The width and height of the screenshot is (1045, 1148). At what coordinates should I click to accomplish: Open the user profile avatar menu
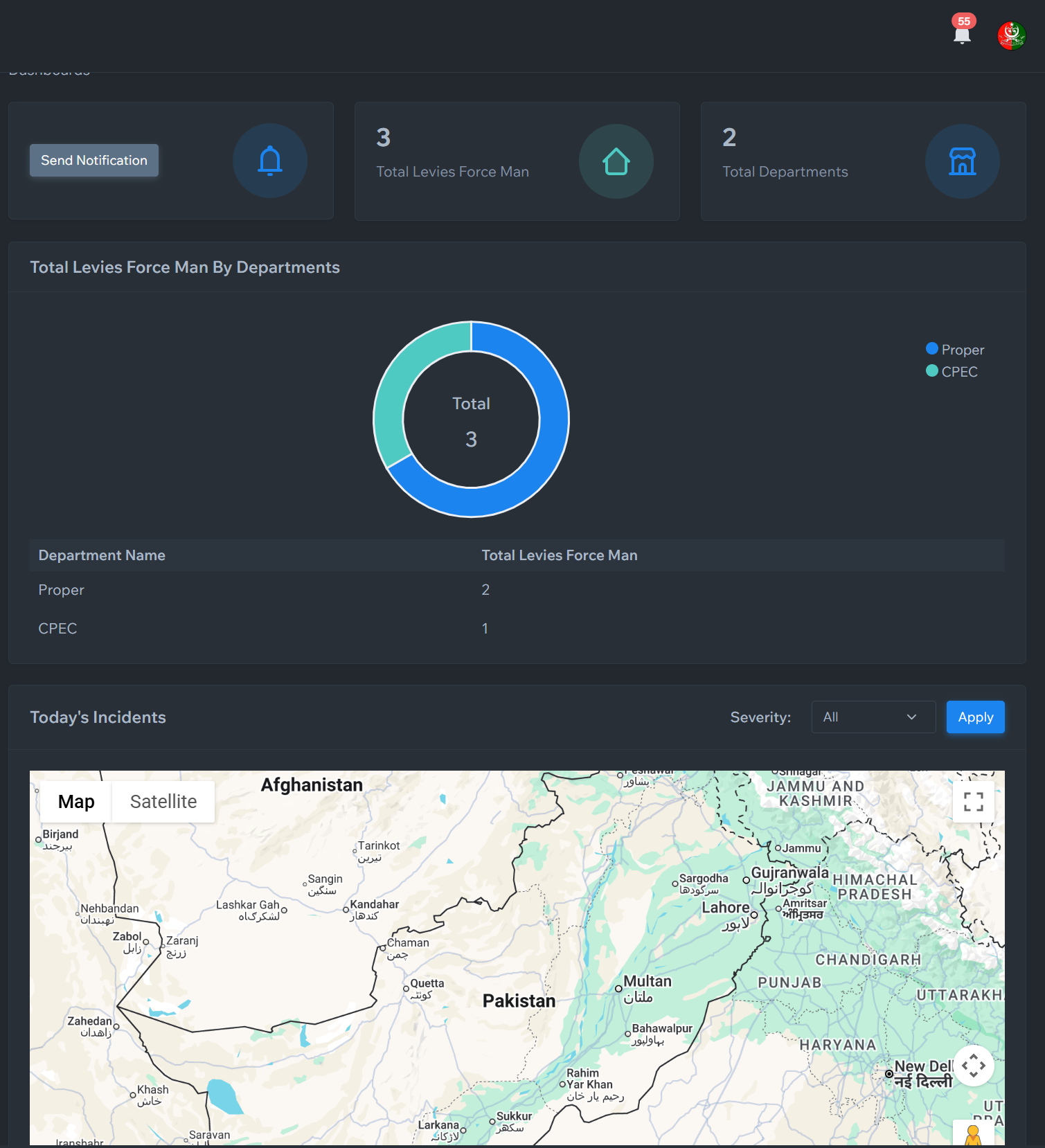click(1011, 35)
